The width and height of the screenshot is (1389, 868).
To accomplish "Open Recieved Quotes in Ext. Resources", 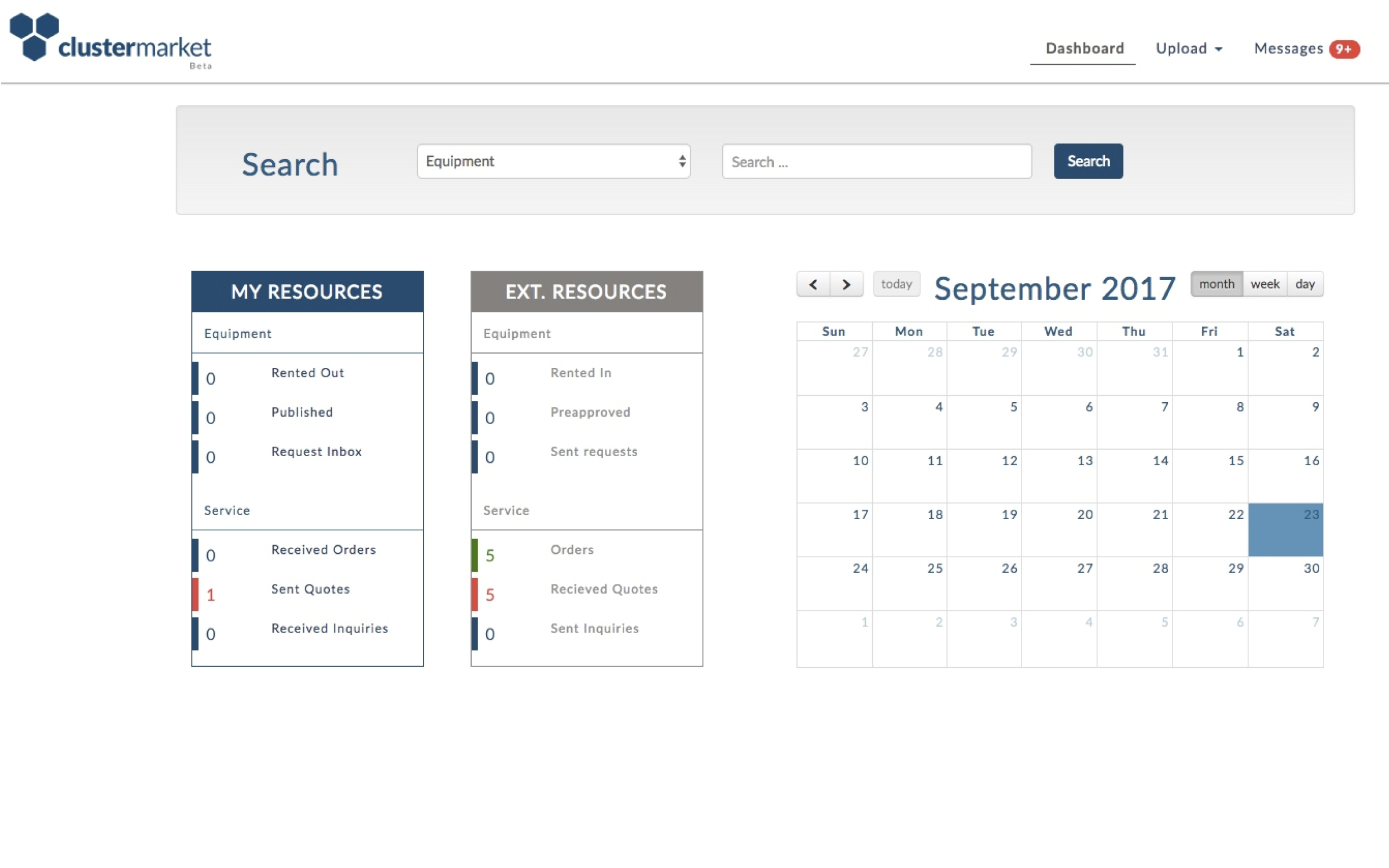I will 604,589.
